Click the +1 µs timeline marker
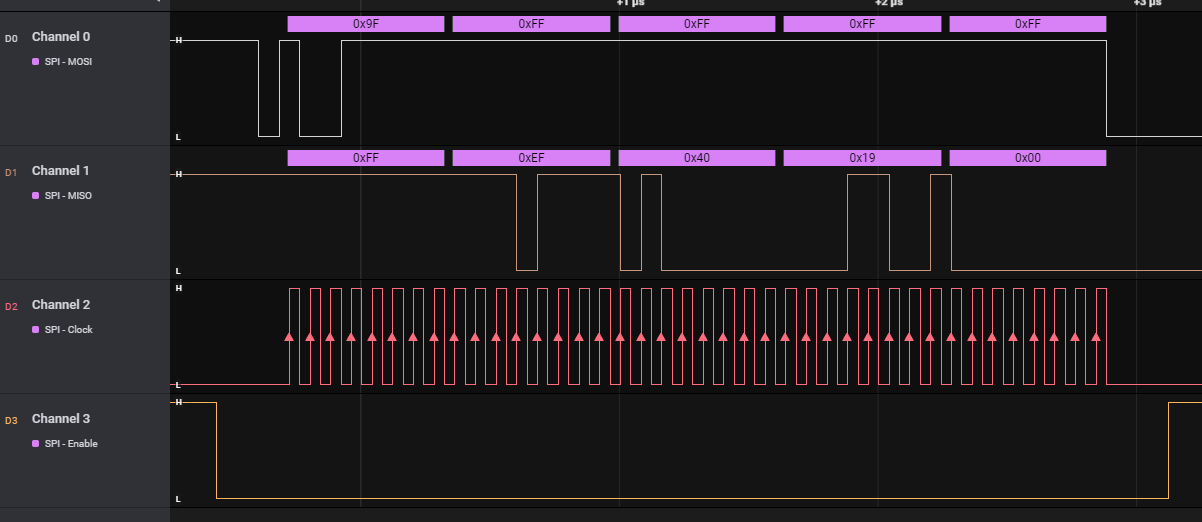 [x=629, y=3]
